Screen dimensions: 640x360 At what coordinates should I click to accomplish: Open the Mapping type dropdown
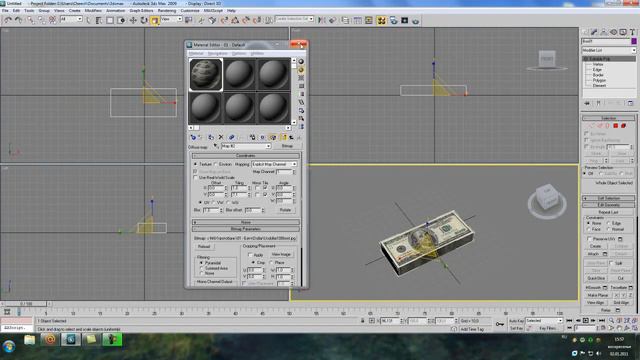[274, 164]
